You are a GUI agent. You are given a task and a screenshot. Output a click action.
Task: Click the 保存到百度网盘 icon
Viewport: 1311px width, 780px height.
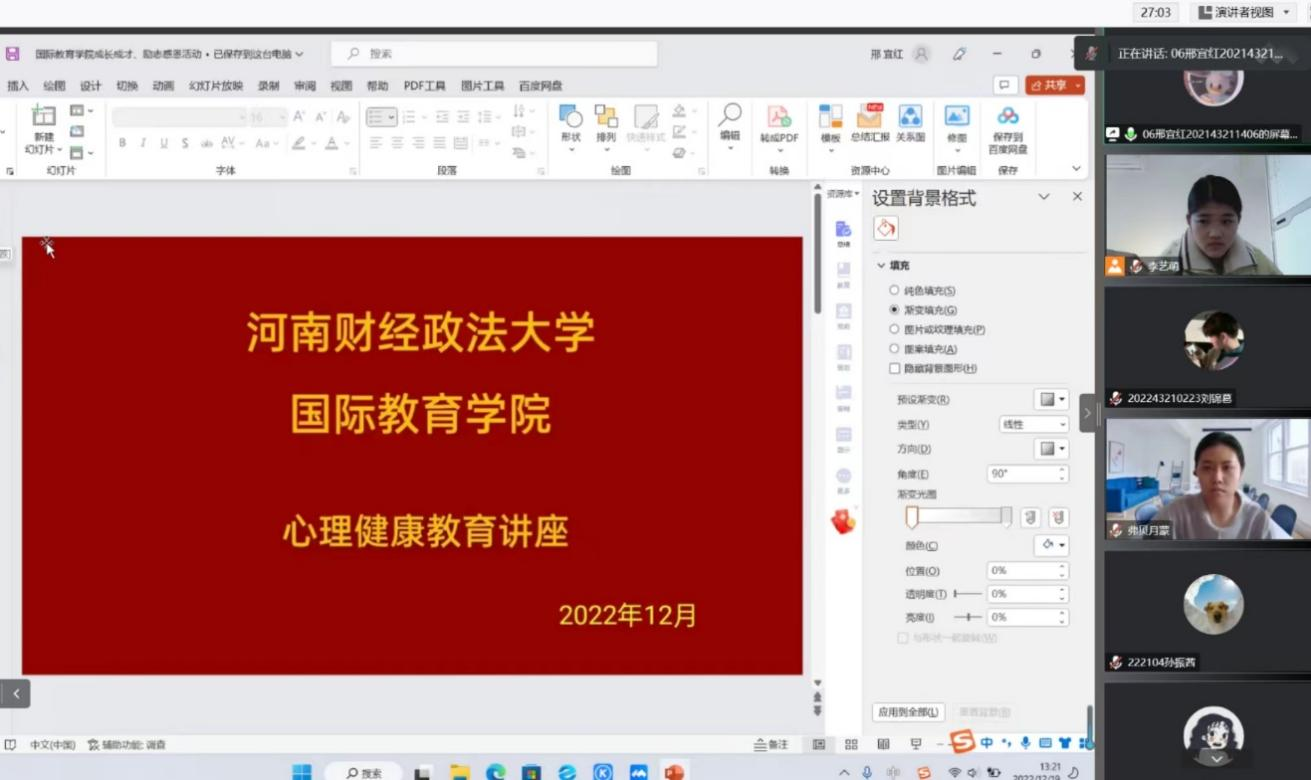click(1007, 117)
